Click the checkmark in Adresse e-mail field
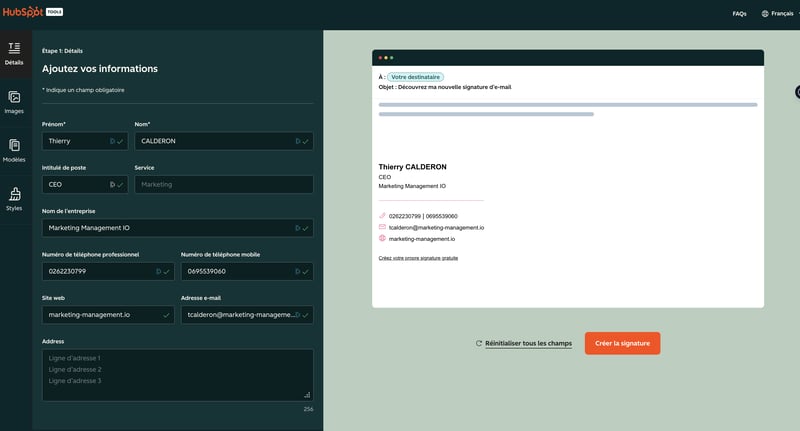The width and height of the screenshot is (800, 431). click(305, 315)
